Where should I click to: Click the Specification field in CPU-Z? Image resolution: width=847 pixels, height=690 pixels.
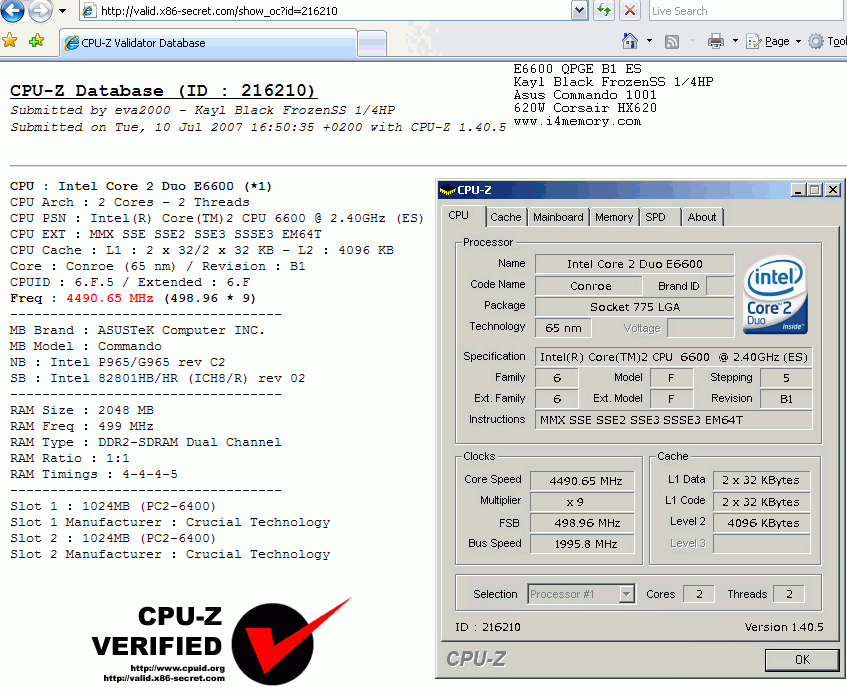(x=673, y=357)
